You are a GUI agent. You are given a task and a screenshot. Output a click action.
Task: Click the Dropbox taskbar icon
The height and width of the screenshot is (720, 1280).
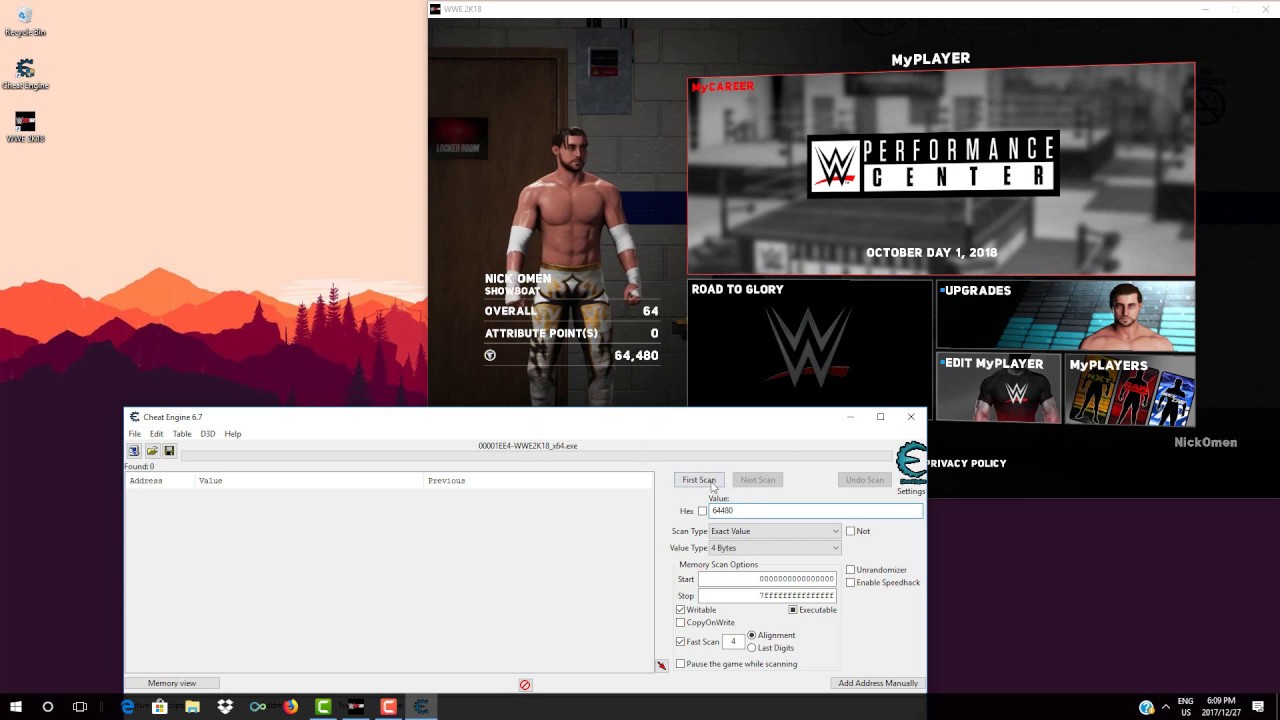(x=225, y=707)
